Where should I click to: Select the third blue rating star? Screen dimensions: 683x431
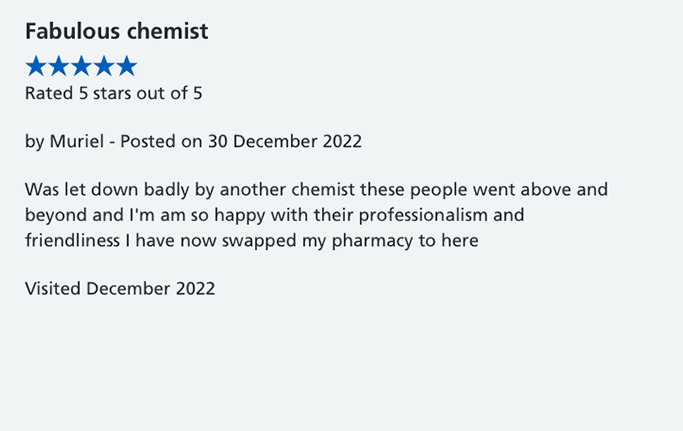point(81,66)
